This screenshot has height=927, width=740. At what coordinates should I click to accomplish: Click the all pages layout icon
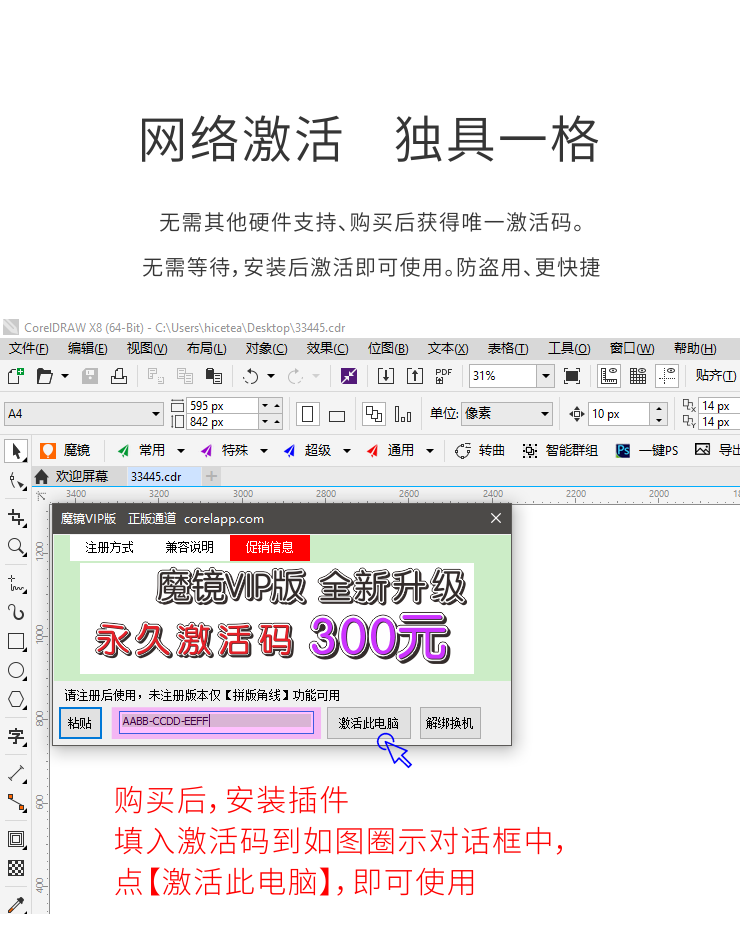pos(374,414)
